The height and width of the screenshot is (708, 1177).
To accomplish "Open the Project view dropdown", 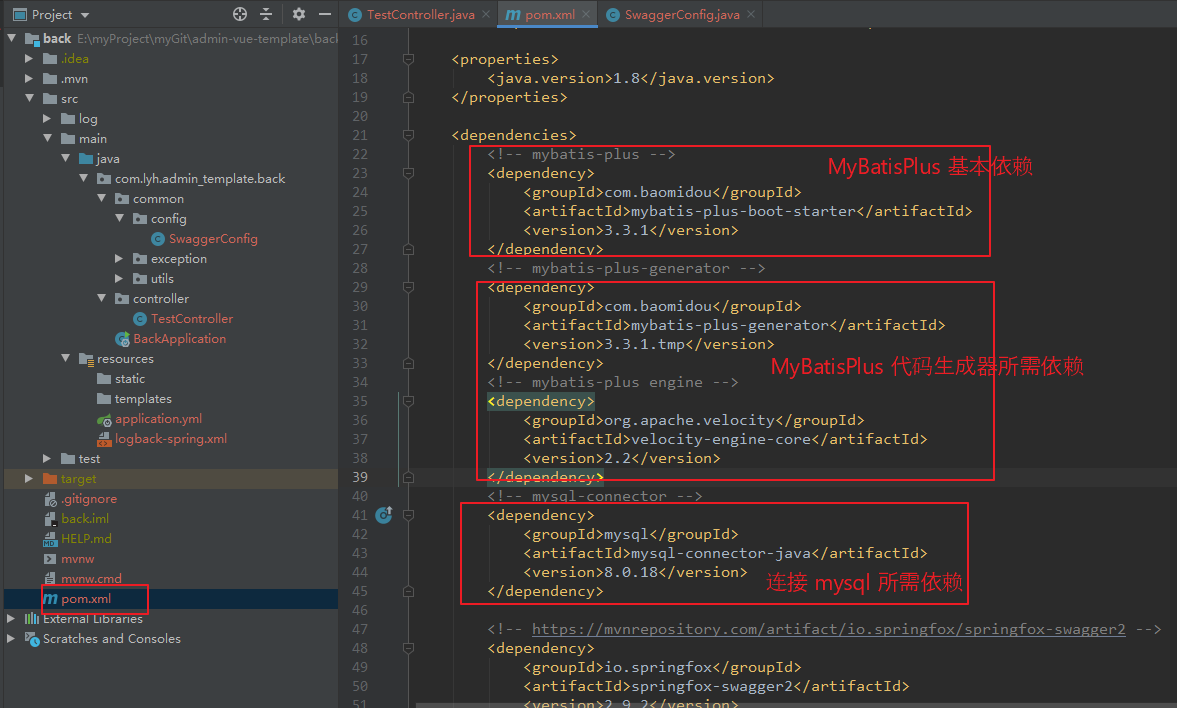I will 85,15.
